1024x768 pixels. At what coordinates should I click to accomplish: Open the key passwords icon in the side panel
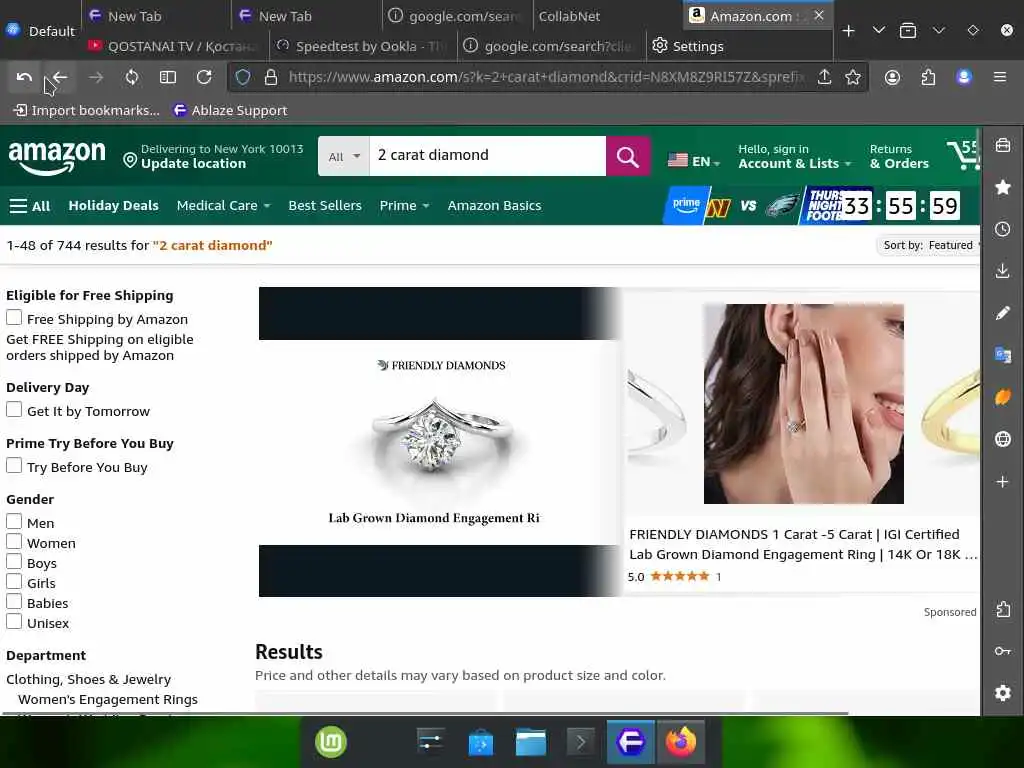[x=1002, y=651]
